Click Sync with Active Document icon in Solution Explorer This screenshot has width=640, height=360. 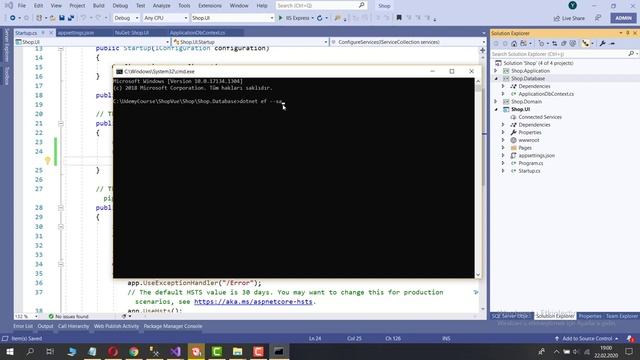pyautogui.click(x=554, y=44)
